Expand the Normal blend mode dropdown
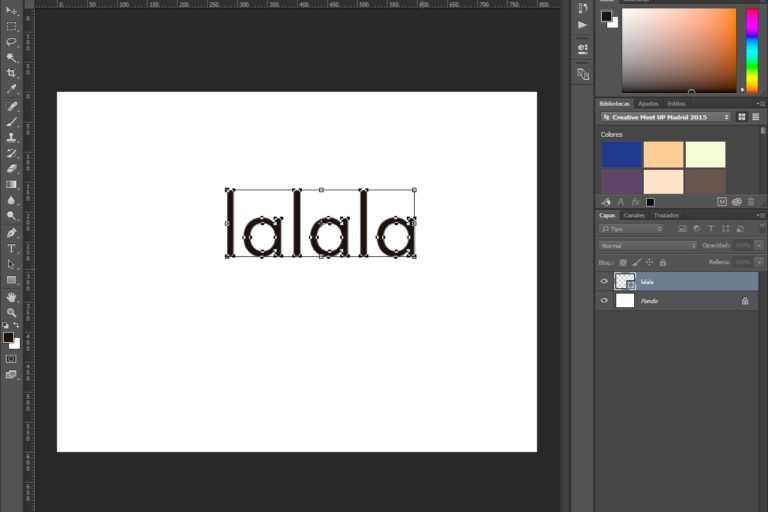Screen dimensions: 768x512 647,245
